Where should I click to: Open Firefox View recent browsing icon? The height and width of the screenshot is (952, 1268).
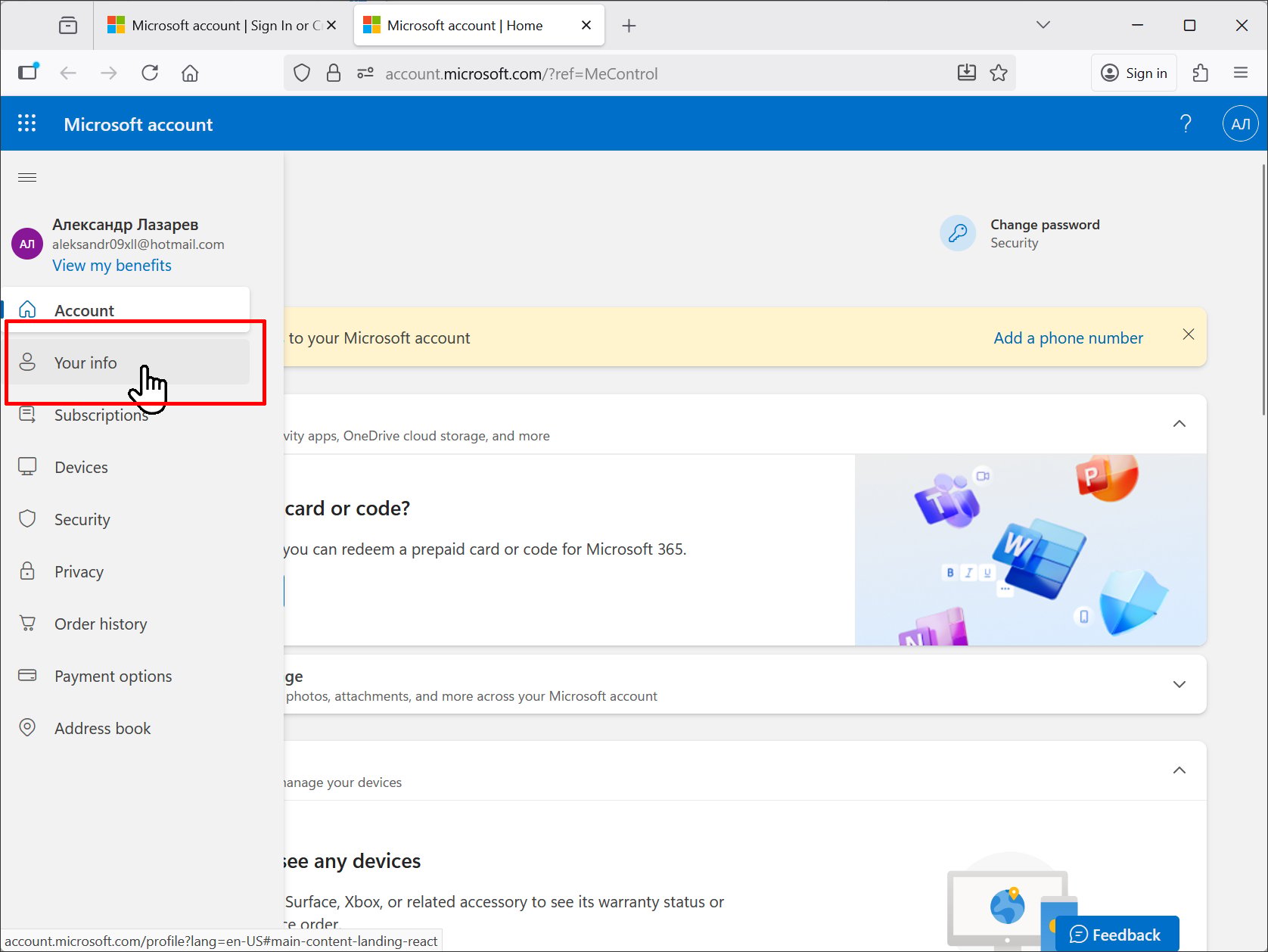point(68,26)
